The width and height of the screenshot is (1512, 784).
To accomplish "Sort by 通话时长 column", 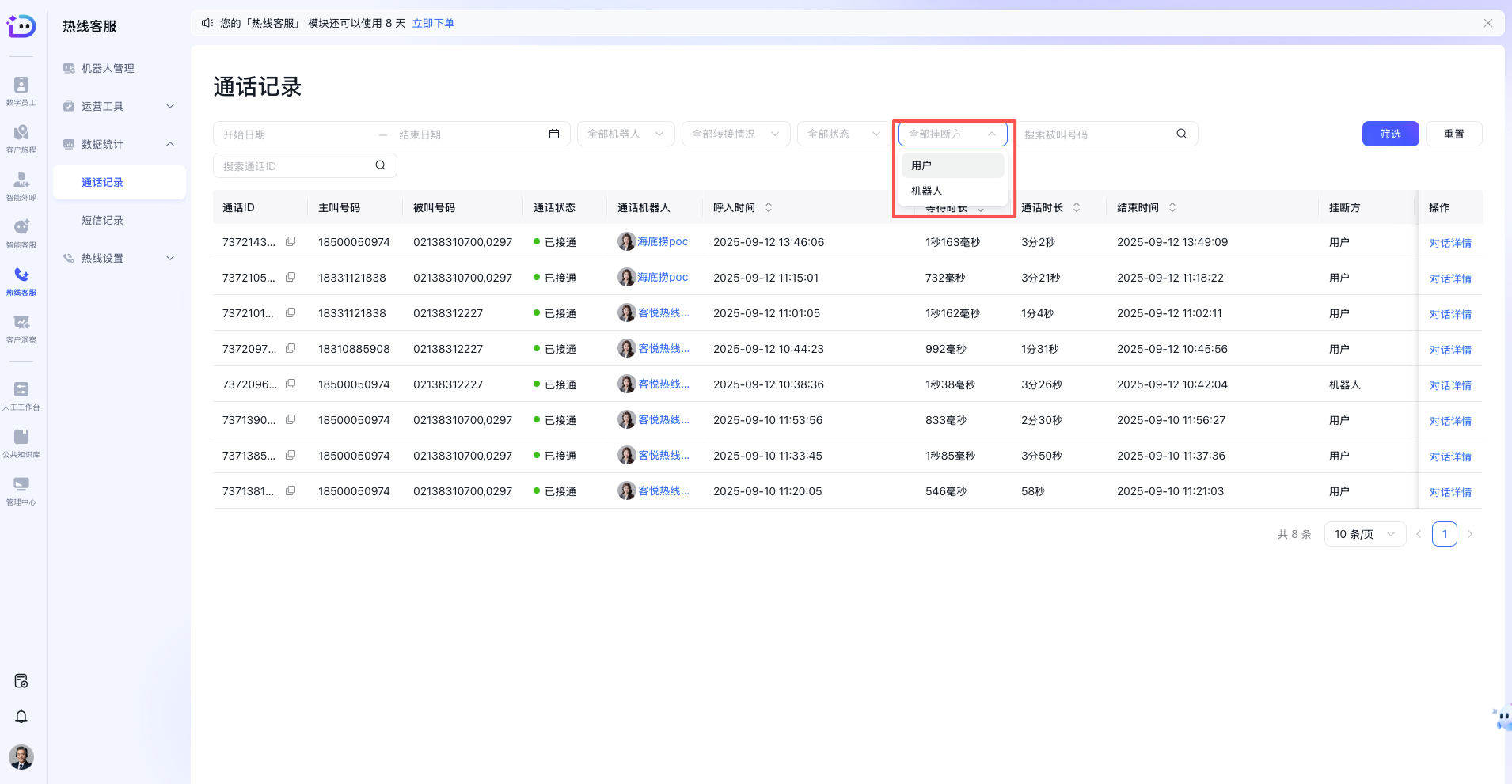I will click(x=1077, y=207).
